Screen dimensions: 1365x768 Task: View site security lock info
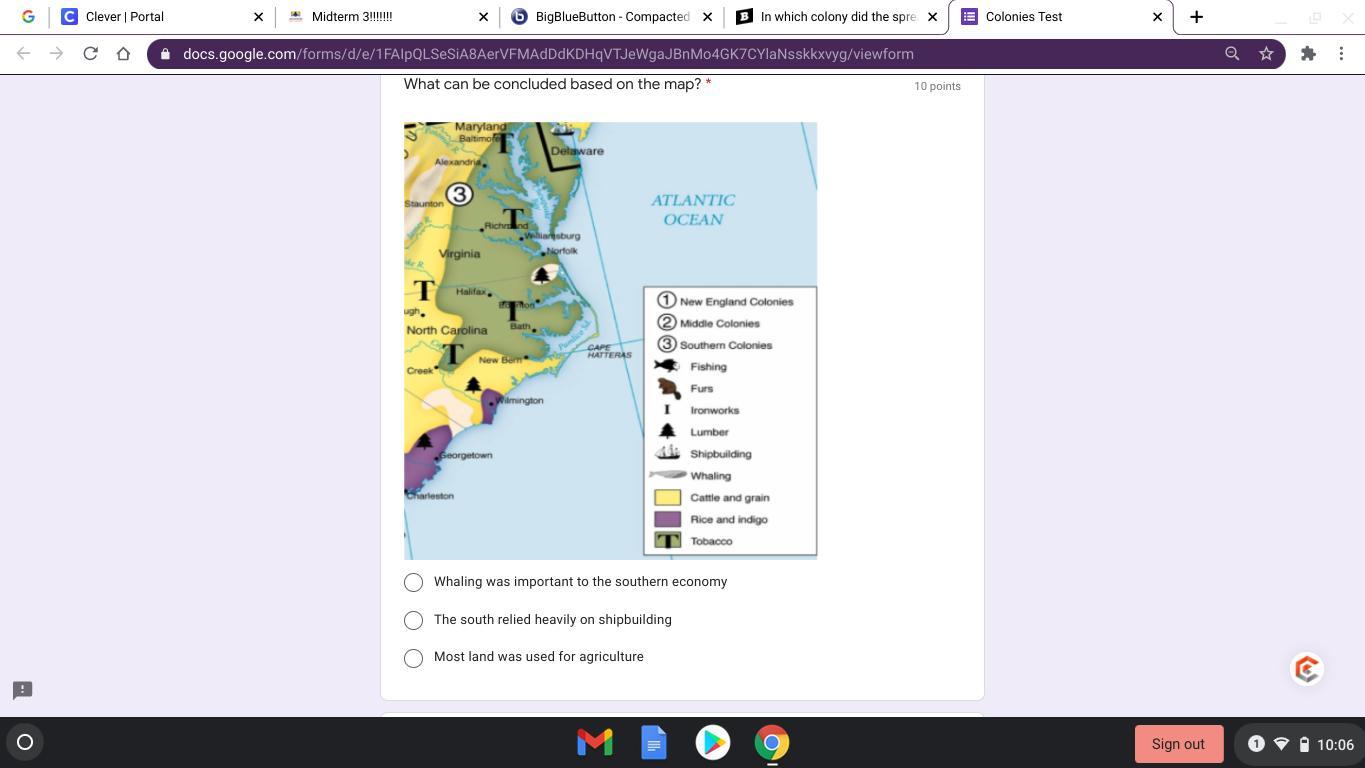click(165, 54)
